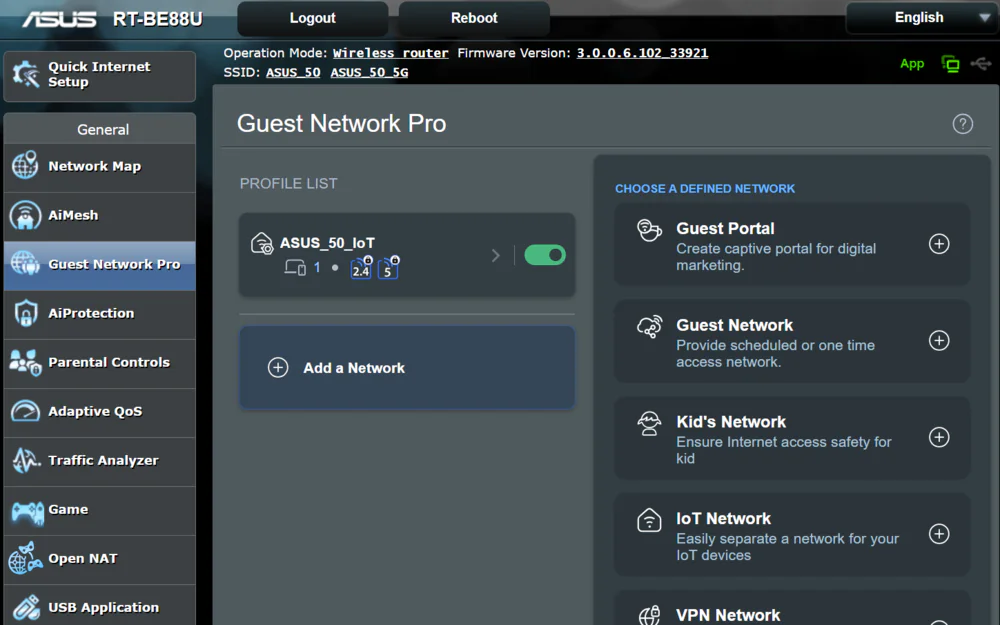Click the connected device count 1
The width and height of the screenshot is (1000, 625).
[x=317, y=268]
